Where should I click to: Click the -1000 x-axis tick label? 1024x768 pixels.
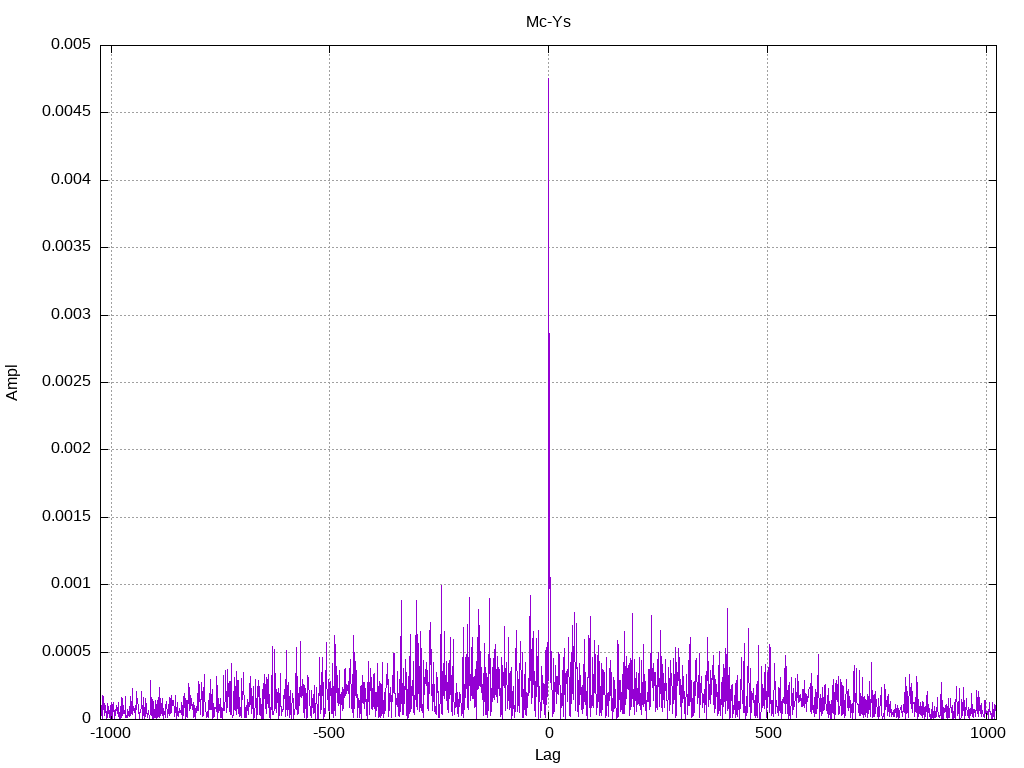click(110, 733)
